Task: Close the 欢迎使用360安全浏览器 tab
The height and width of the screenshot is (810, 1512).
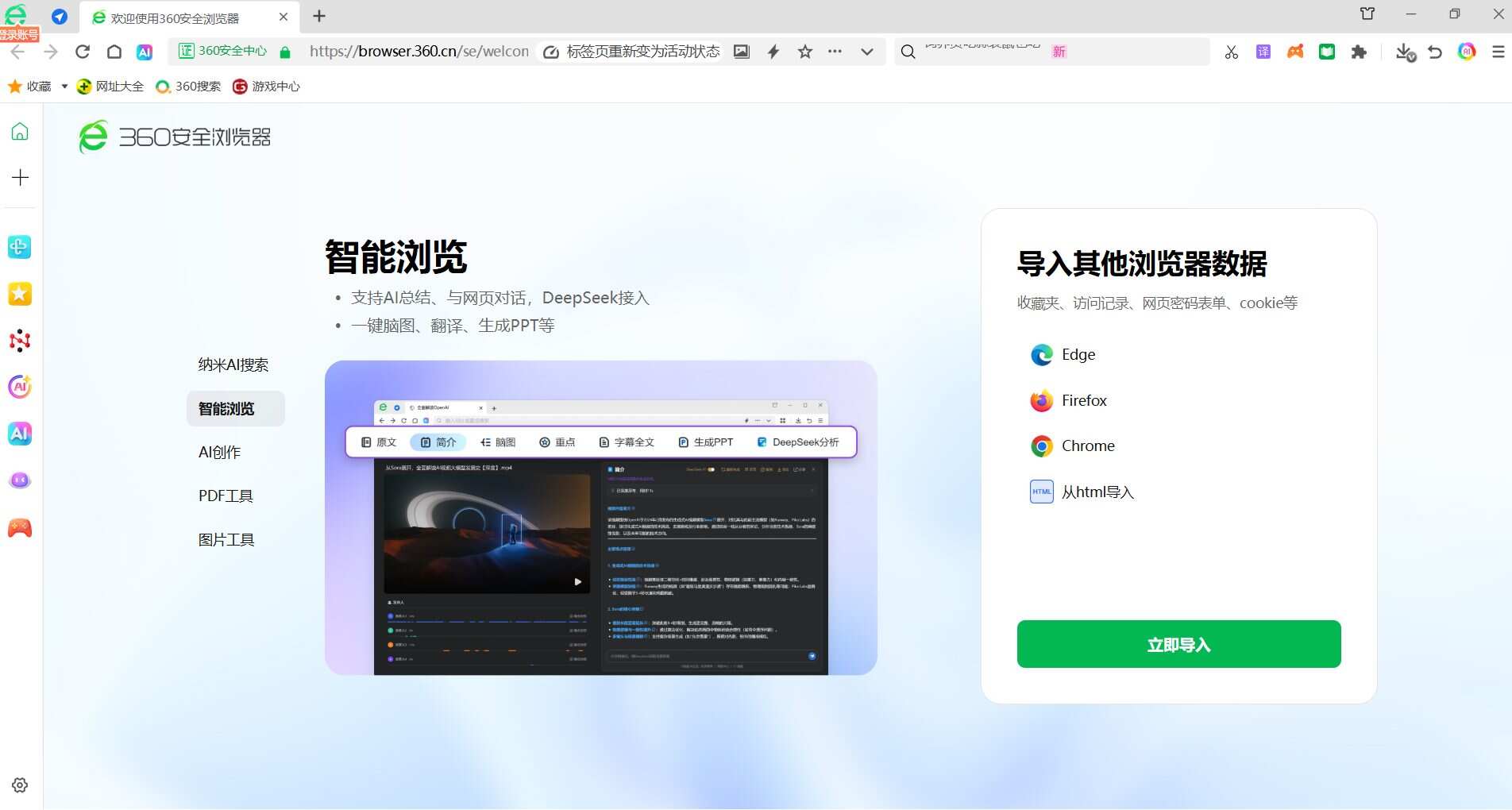Action: 283,17
